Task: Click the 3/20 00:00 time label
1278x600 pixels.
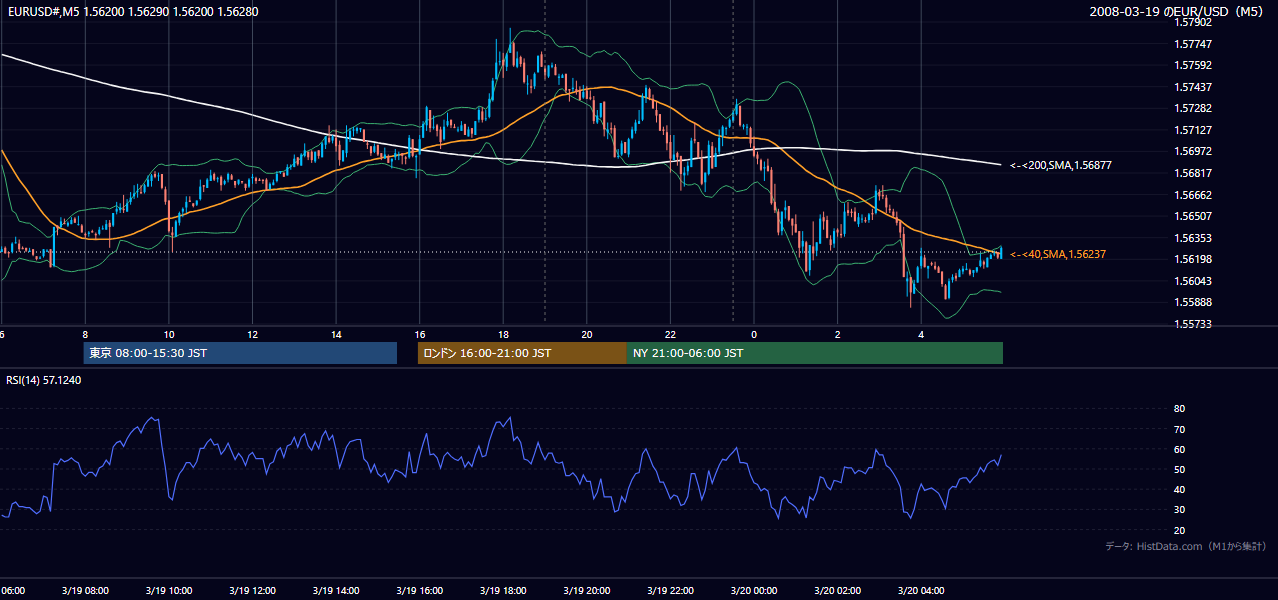Action: pyautogui.click(x=754, y=590)
